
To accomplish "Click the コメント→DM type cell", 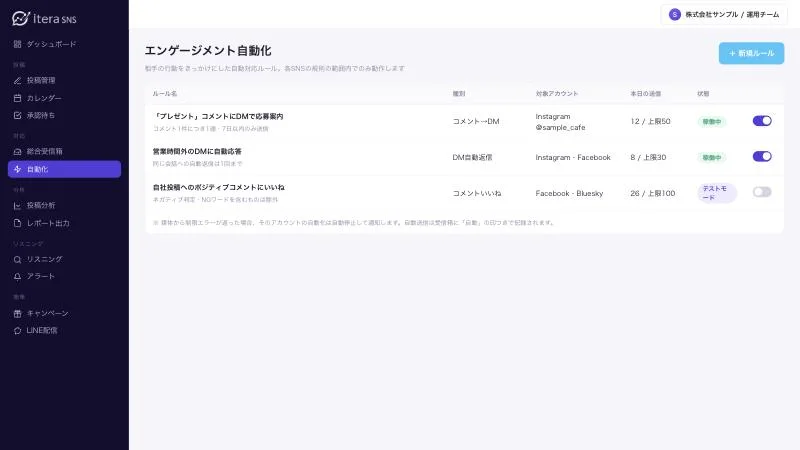I will coord(476,121).
